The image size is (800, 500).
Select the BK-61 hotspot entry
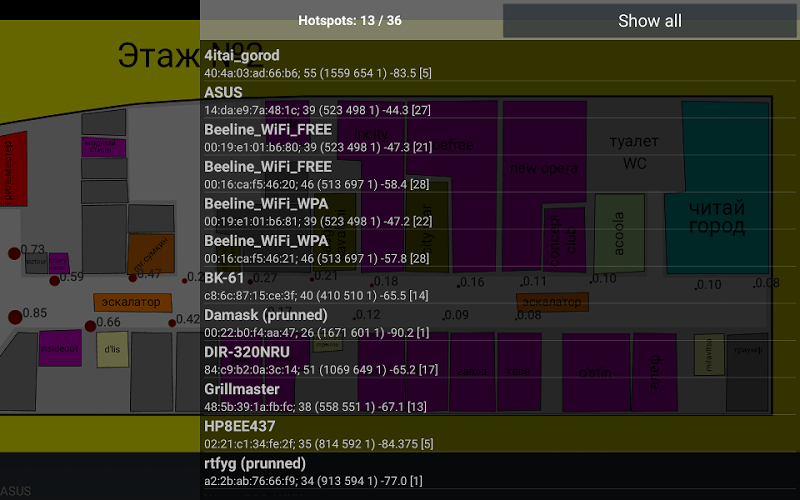[499, 286]
